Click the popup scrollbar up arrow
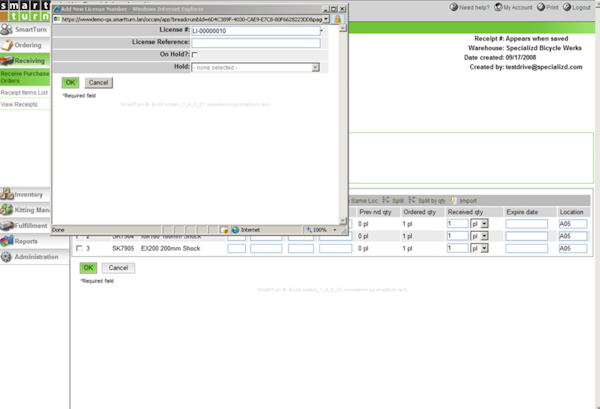 [343, 28]
